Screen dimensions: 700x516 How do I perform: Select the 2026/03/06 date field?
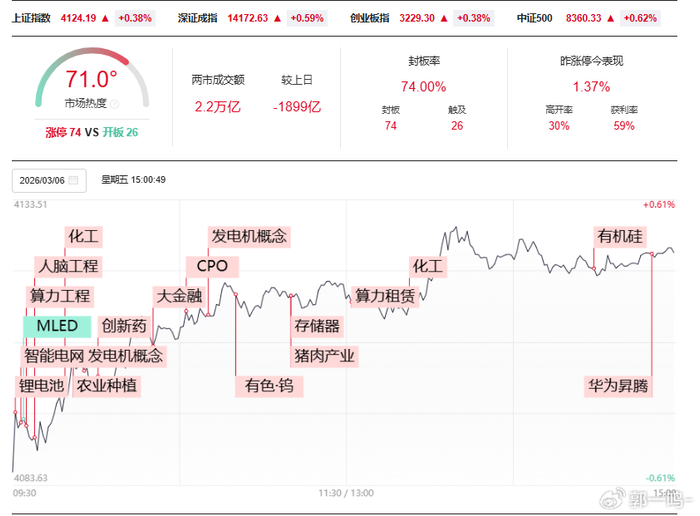point(49,180)
